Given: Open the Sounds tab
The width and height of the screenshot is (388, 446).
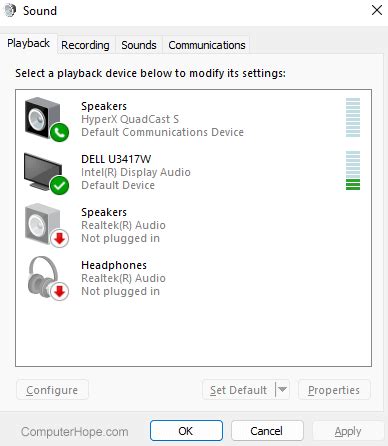Looking at the screenshot, I should point(139,45).
